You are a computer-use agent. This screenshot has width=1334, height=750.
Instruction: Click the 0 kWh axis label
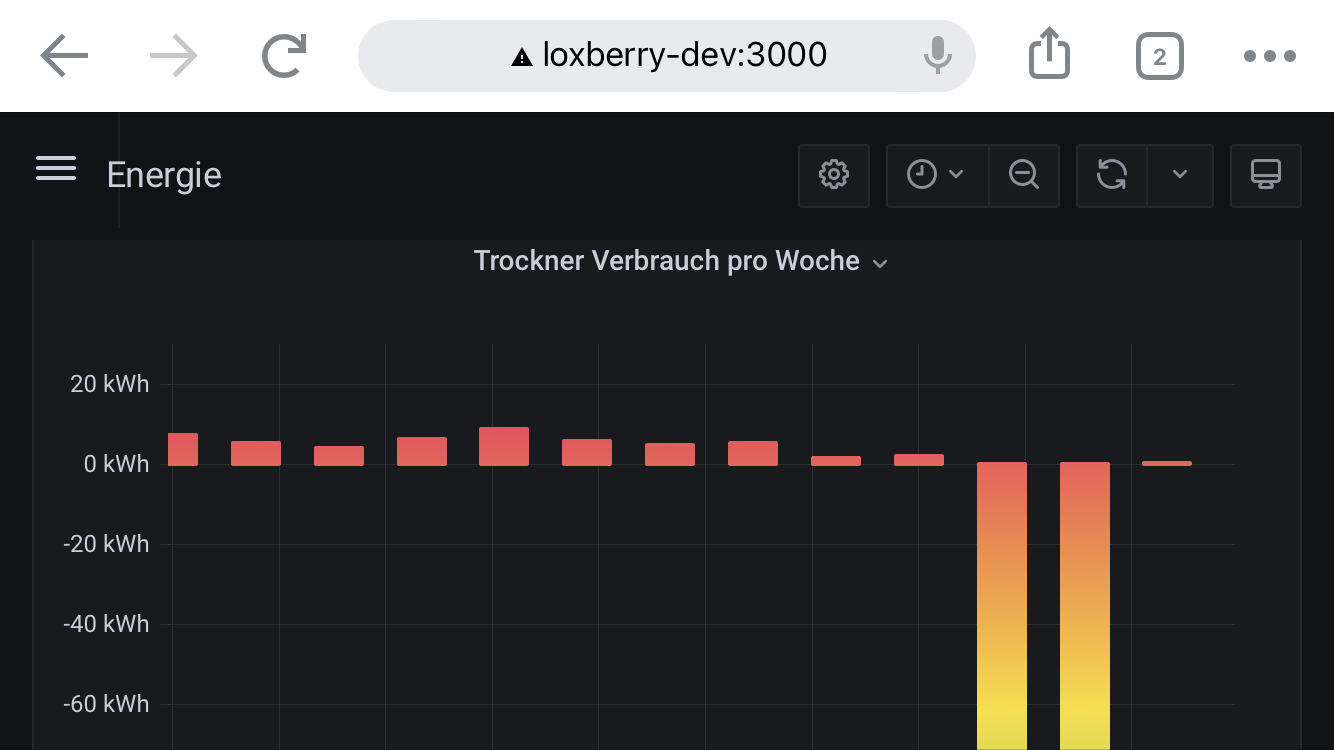pyautogui.click(x=115, y=464)
